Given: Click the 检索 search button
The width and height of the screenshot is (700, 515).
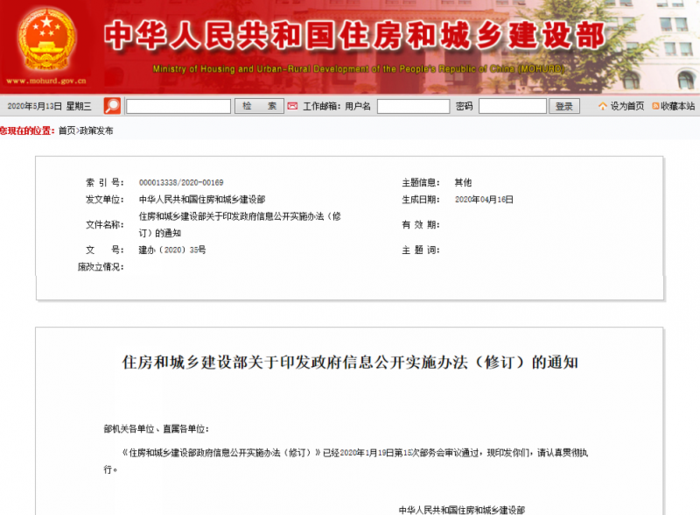Looking at the screenshot, I should [257, 106].
